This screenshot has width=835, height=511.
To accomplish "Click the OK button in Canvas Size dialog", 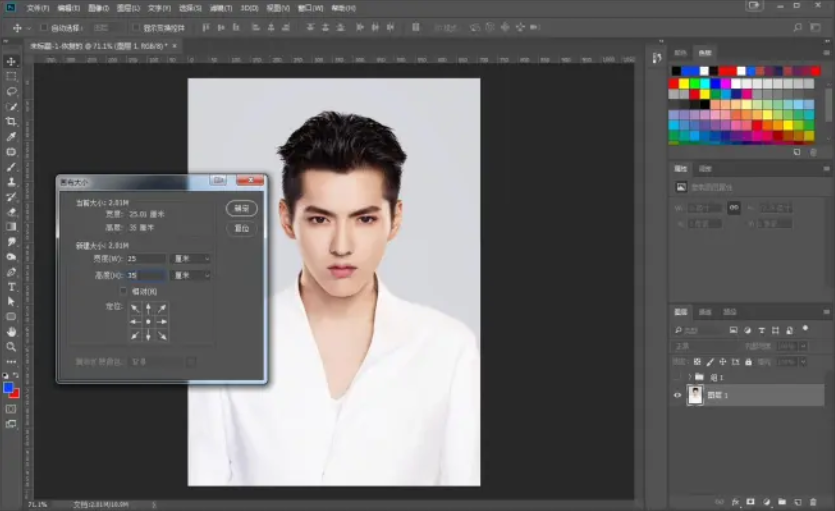I will [241, 209].
